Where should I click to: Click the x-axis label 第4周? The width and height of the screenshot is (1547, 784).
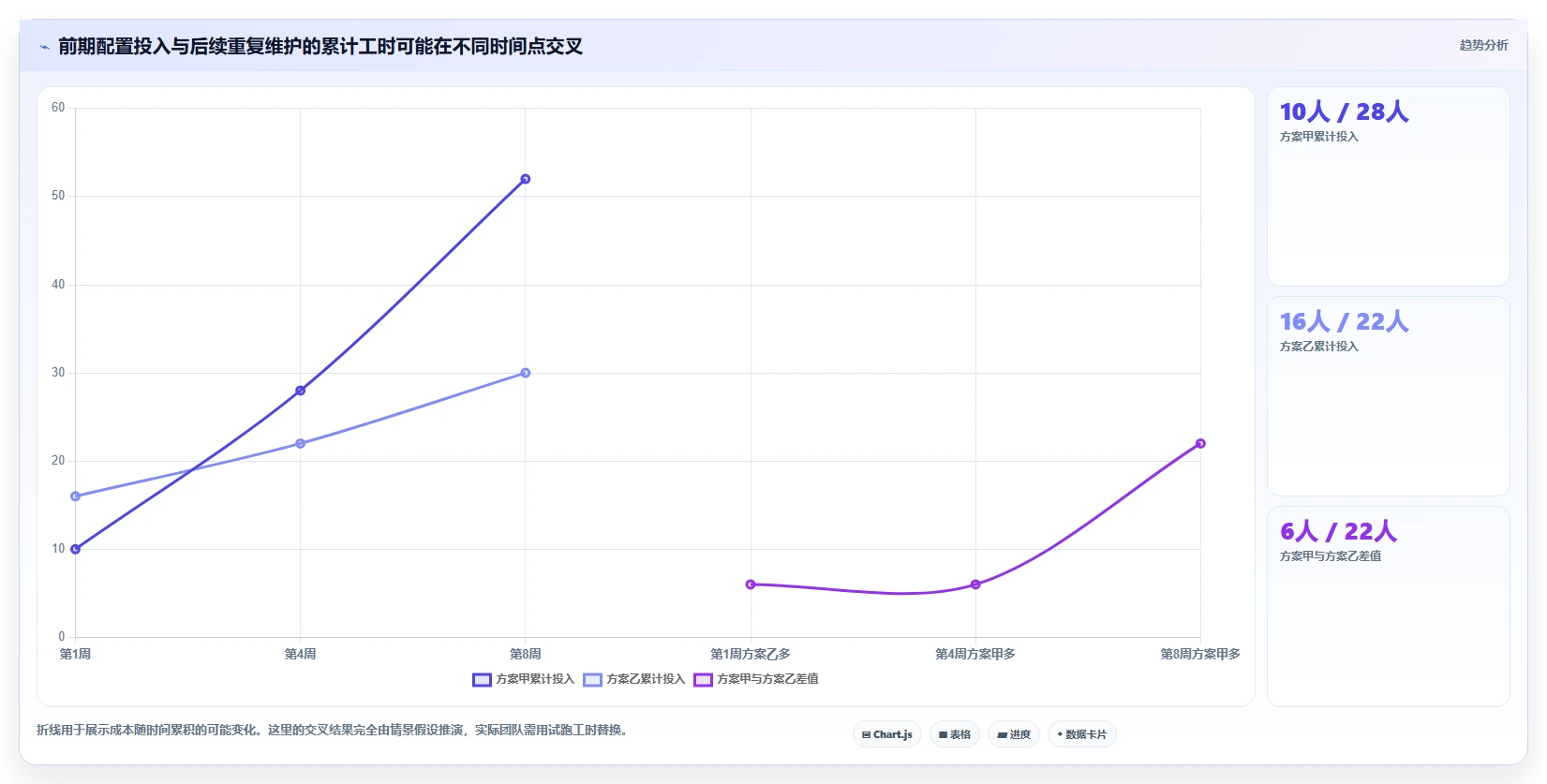[301, 654]
